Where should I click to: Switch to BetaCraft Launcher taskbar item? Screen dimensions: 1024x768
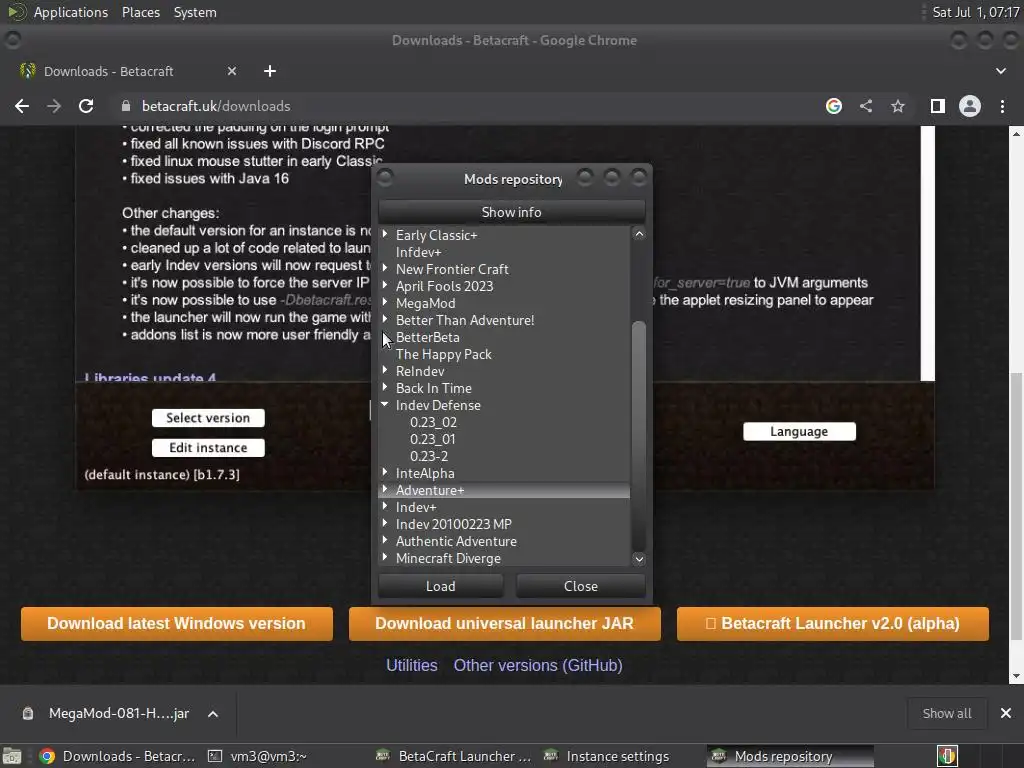(x=454, y=756)
